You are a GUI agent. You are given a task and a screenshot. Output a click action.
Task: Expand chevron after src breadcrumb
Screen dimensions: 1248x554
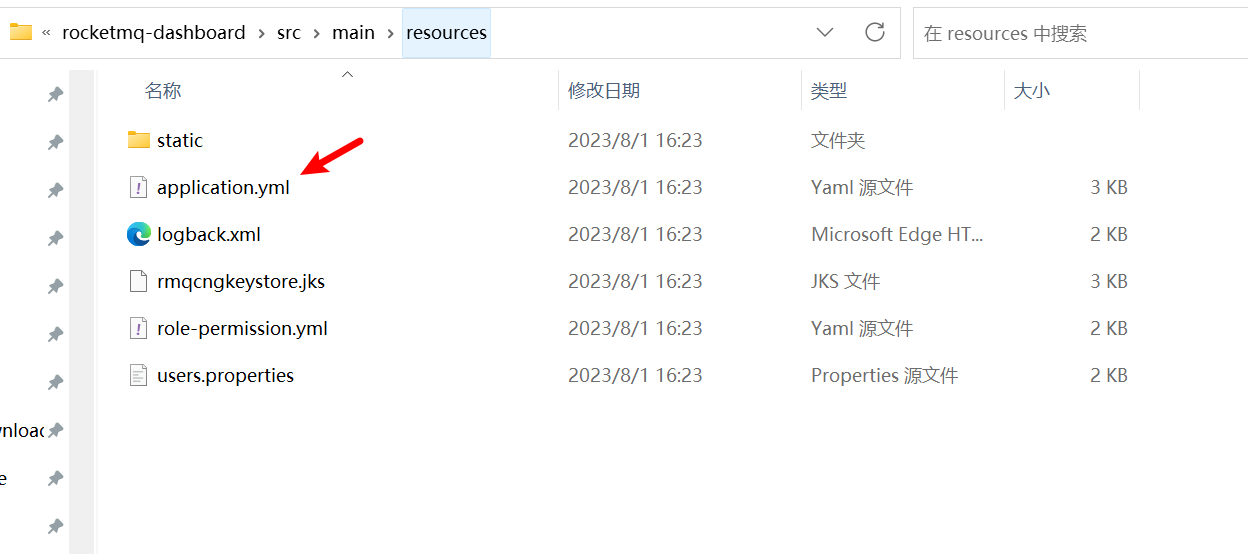pos(317,33)
